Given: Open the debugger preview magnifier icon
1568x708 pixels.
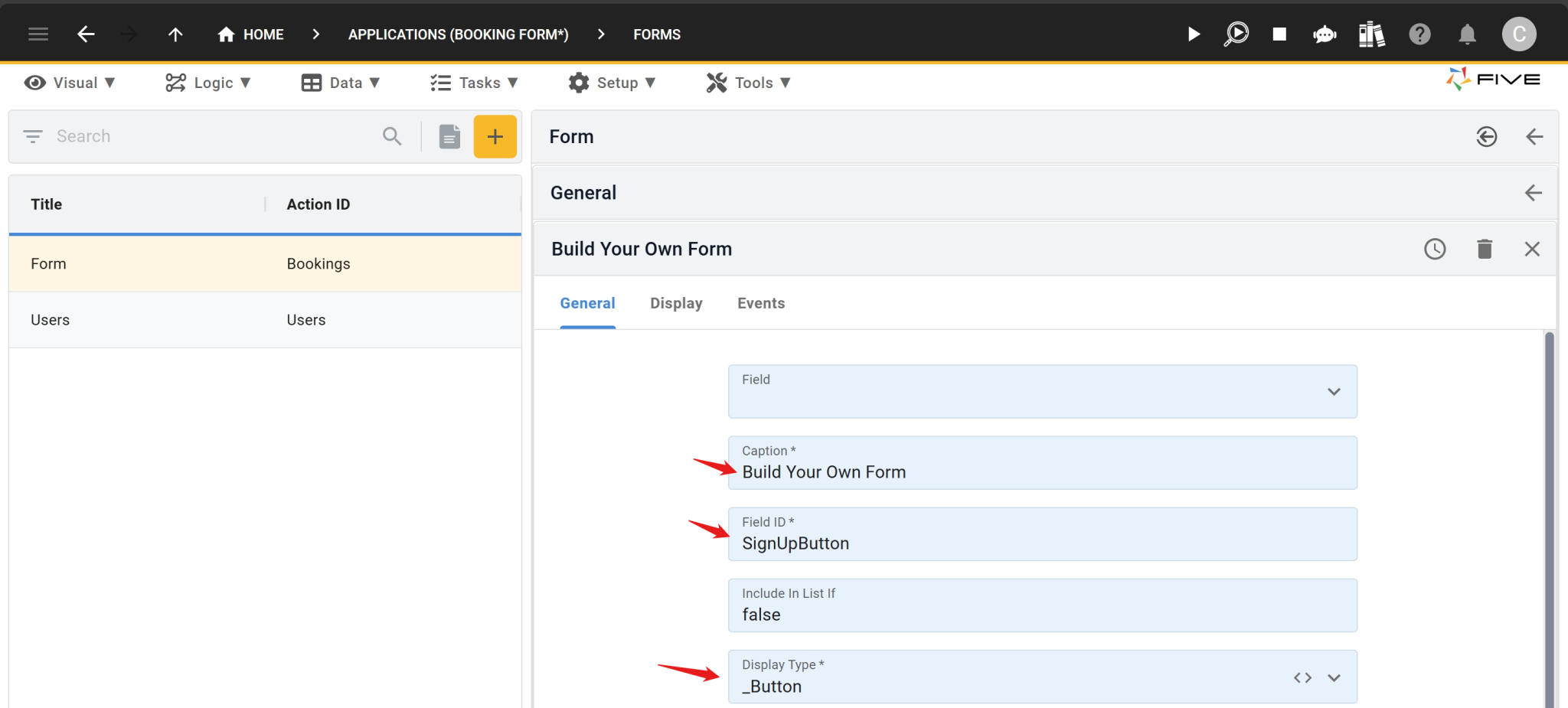Looking at the screenshot, I should [1236, 34].
